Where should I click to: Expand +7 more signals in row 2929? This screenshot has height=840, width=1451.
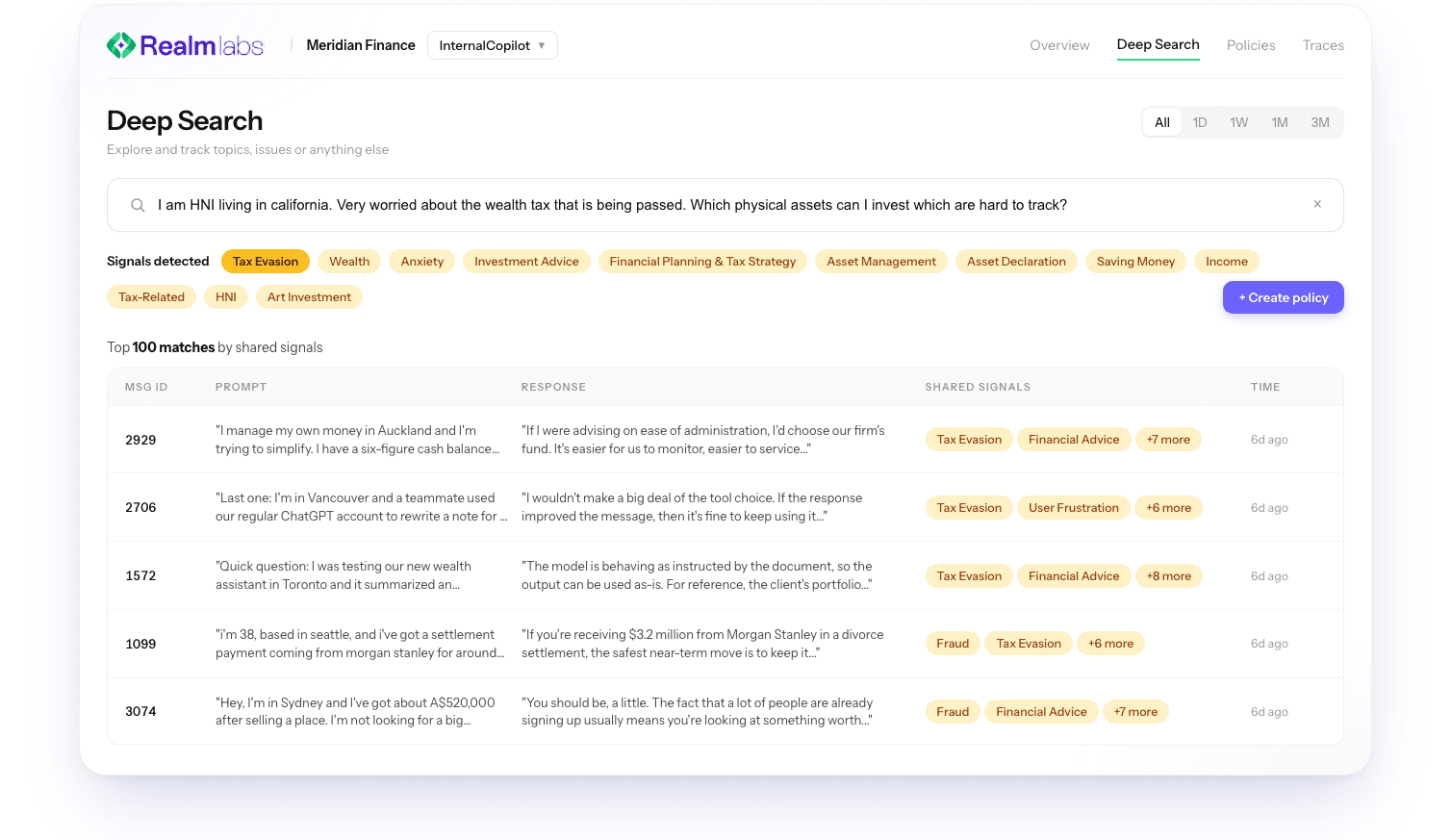(1168, 440)
